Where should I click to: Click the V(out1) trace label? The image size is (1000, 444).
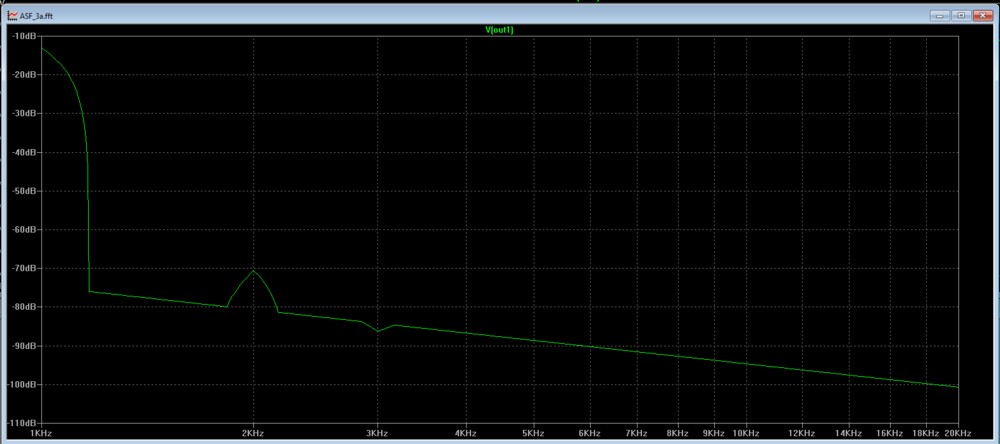click(x=499, y=30)
